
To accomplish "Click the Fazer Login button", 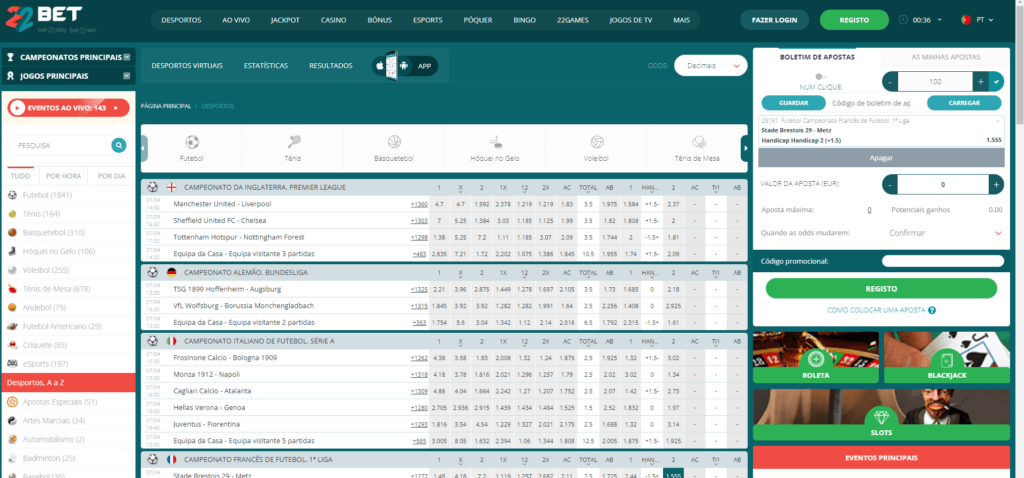I will pyautogui.click(x=774, y=19).
